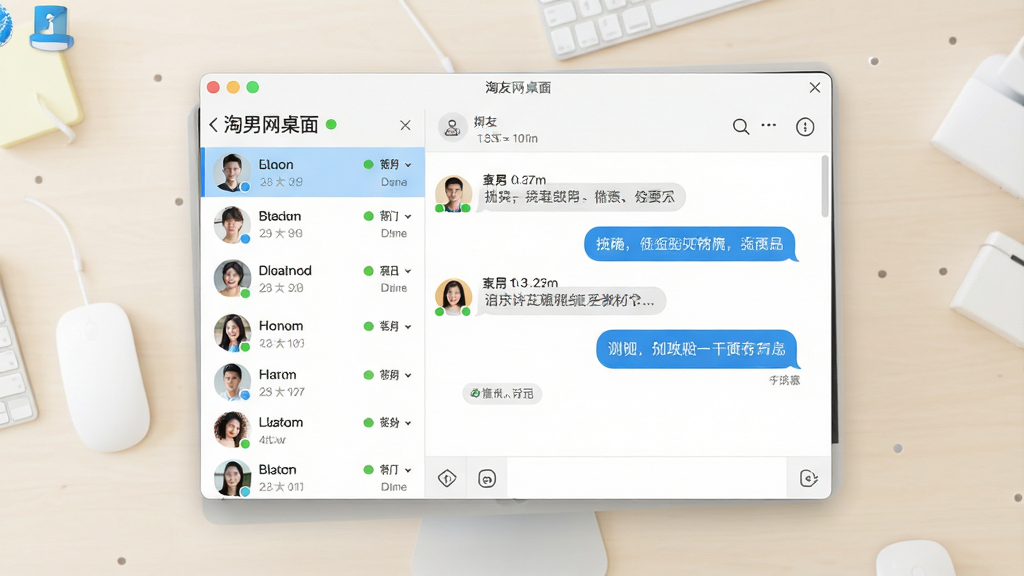Viewport: 1024px width, 576px height.
Task: Open the blue hat desktop icon
Action: [51, 28]
